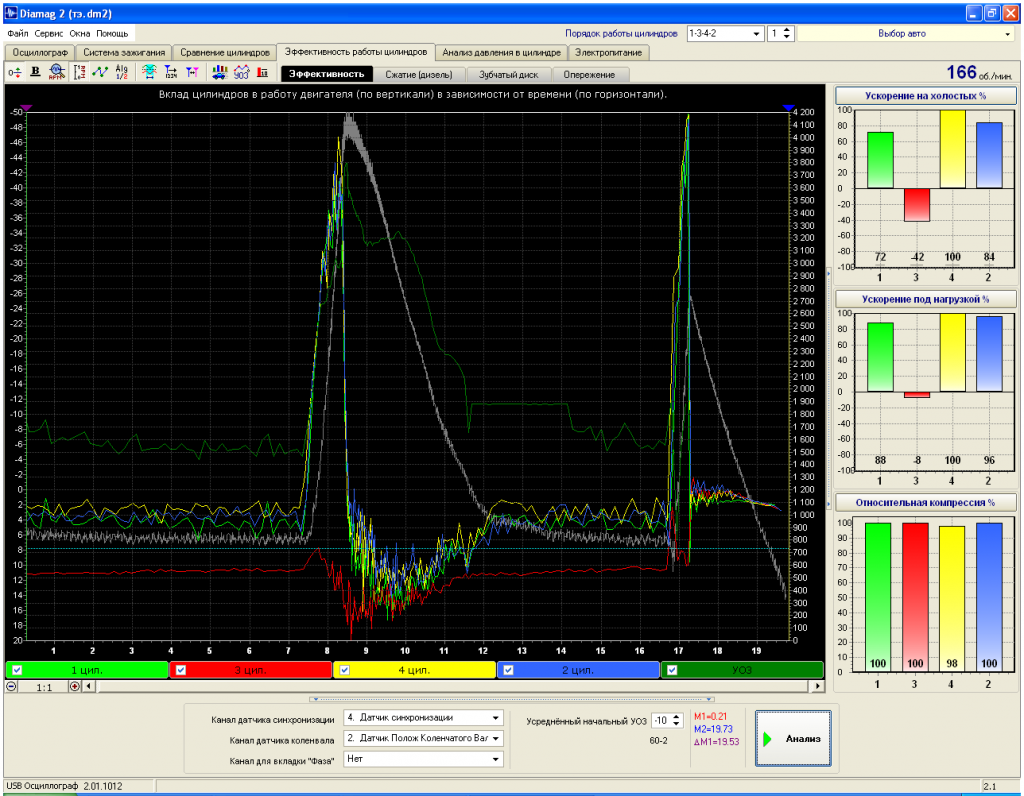Click the zoom in plus icon
Image resolution: width=1024 pixels, height=796 pixels.
coord(74,686)
